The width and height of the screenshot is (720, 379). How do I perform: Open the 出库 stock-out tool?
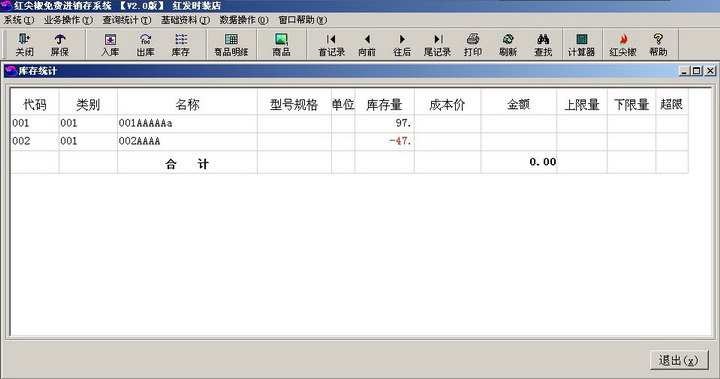pos(146,45)
